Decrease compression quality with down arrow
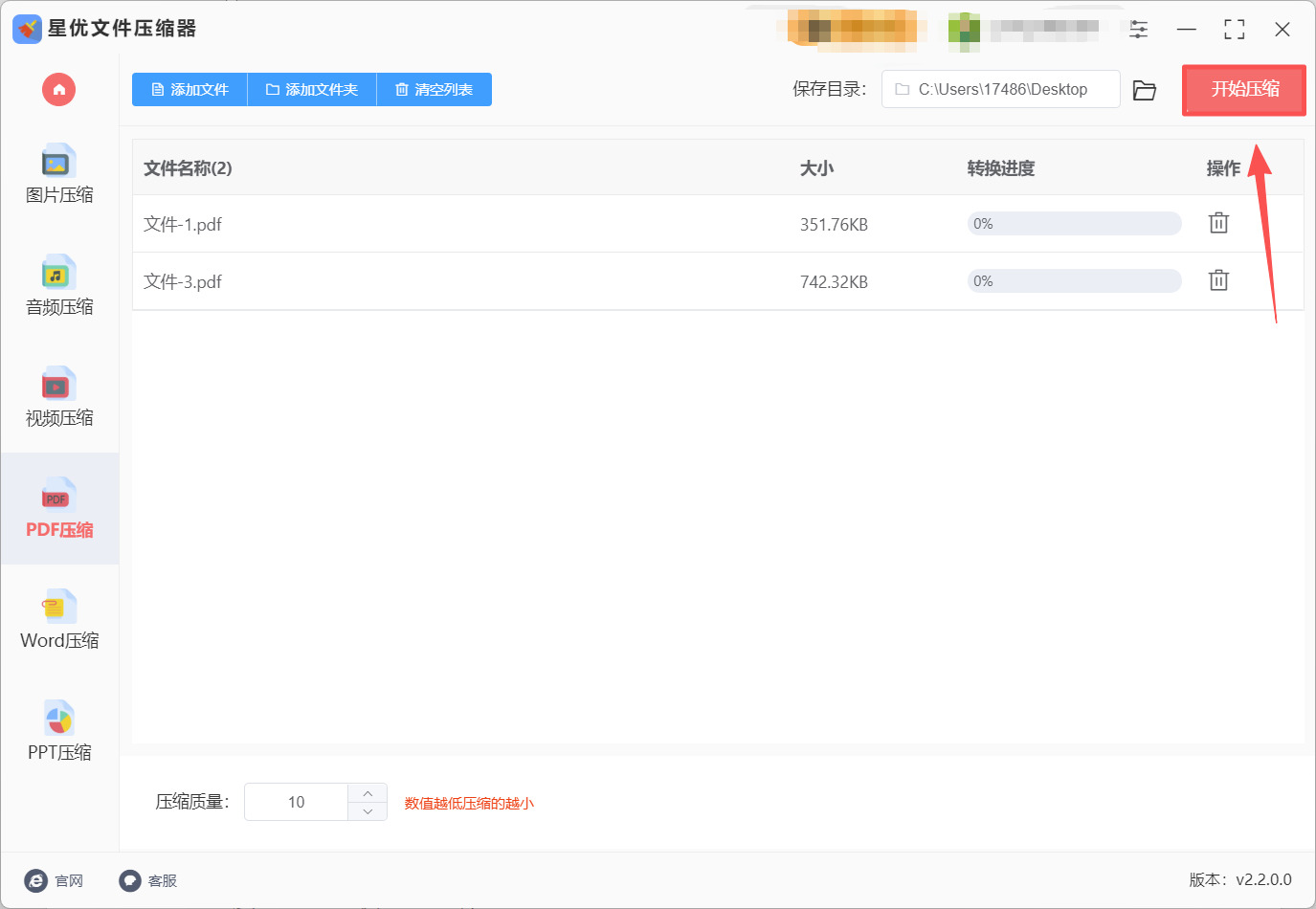1316x909 pixels. [368, 811]
